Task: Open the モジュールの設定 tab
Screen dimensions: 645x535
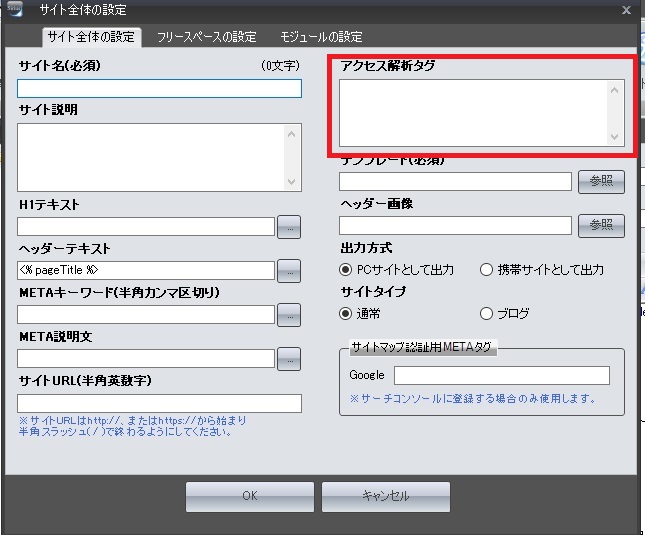Action: click(x=321, y=37)
